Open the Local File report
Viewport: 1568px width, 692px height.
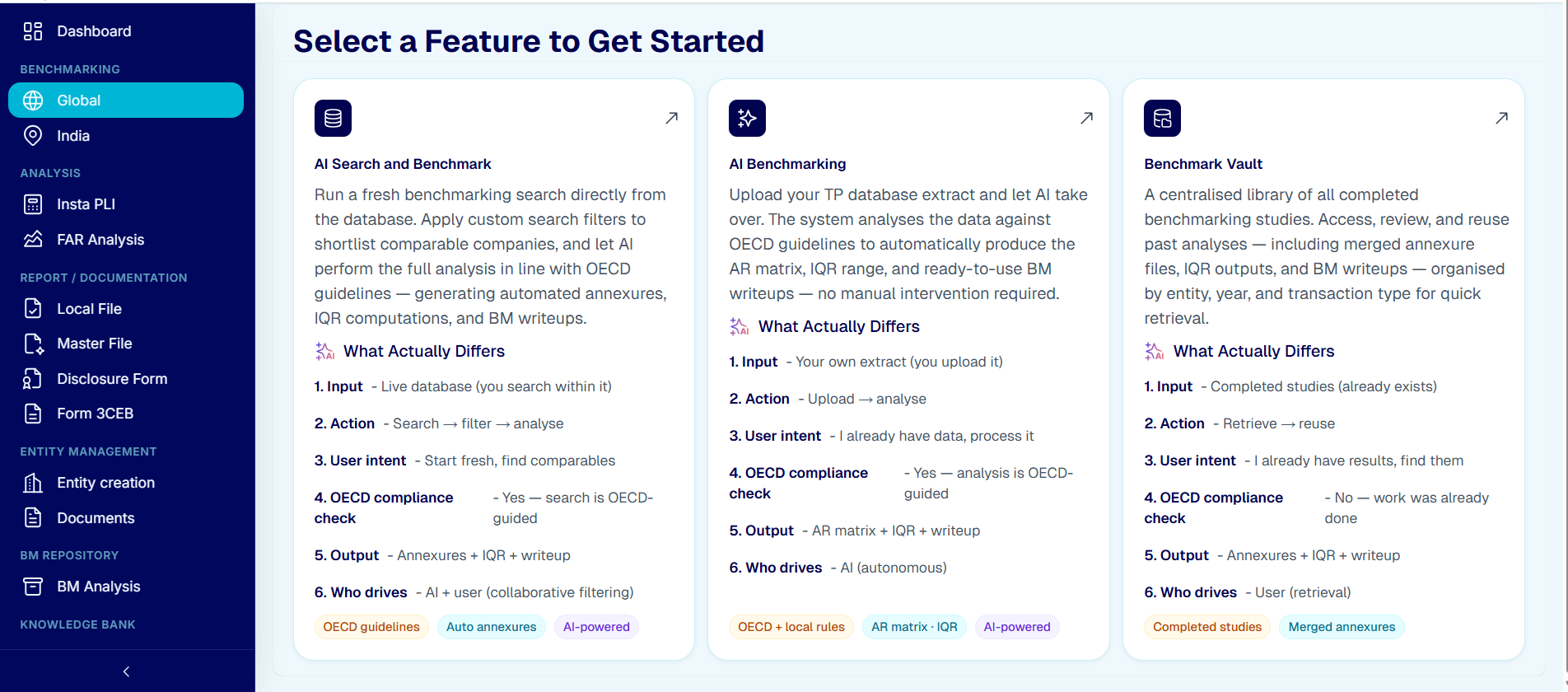point(126,309)
